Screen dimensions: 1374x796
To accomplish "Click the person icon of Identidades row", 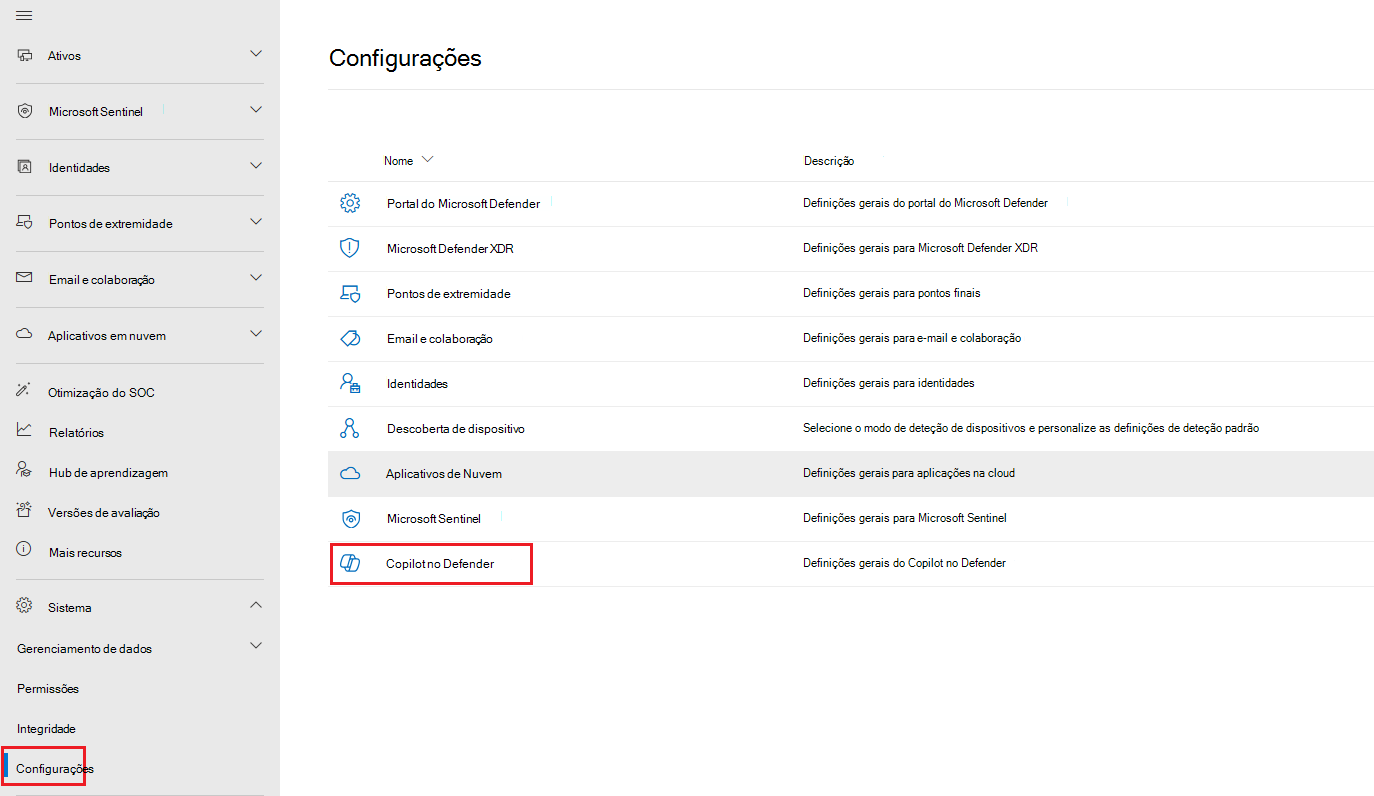I will pyautogui.click(x=350, y=383).
